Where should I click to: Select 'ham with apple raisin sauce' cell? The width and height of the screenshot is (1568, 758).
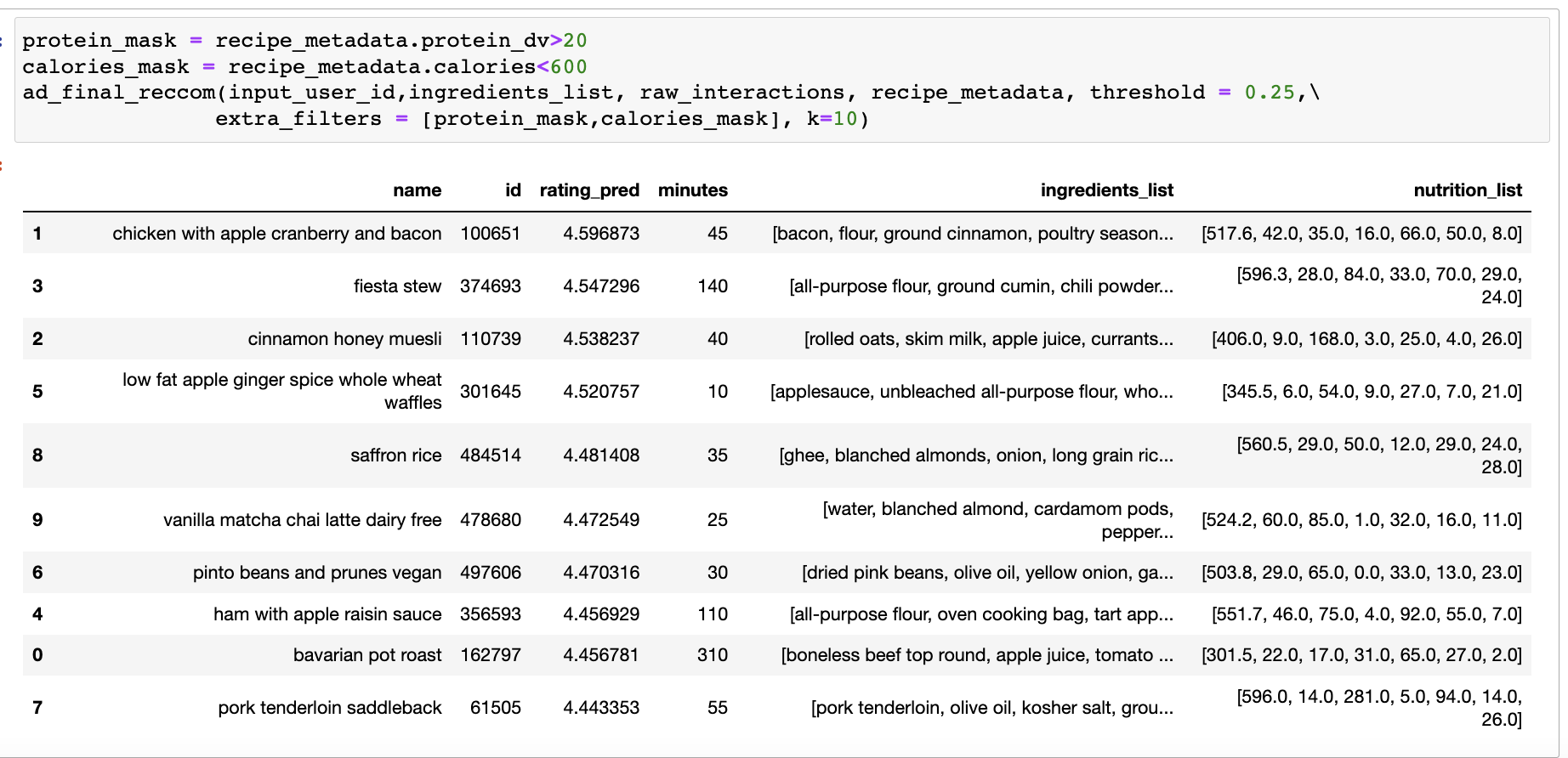click(x=327, y=614)
